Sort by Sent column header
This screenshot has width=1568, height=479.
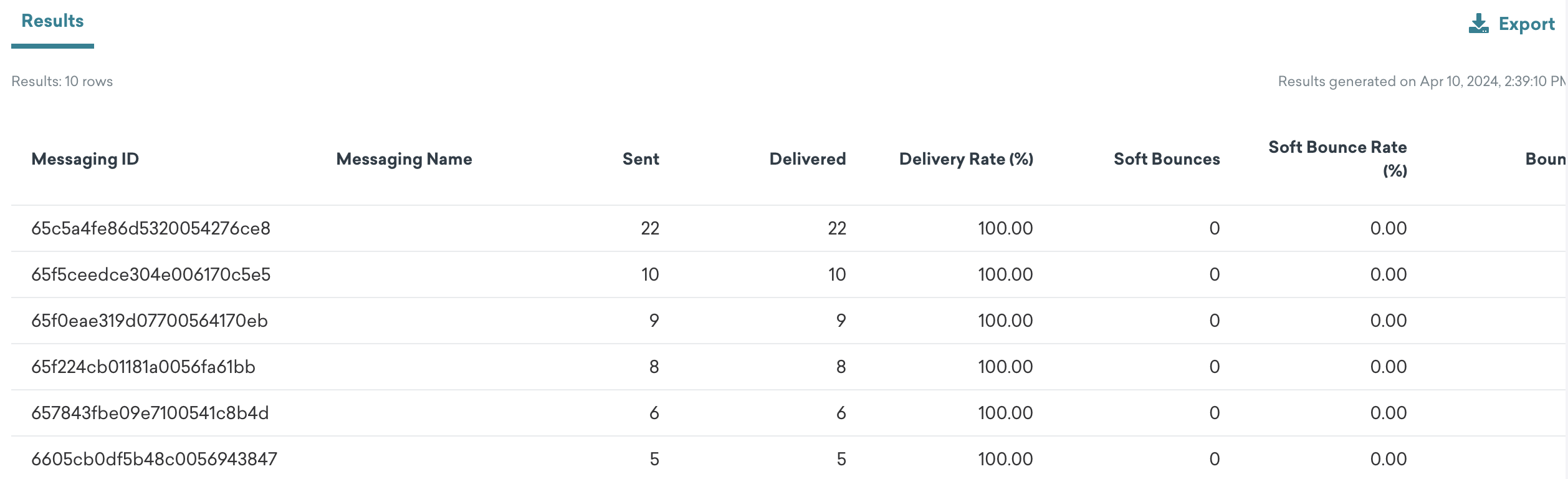(x=641, y=159)
